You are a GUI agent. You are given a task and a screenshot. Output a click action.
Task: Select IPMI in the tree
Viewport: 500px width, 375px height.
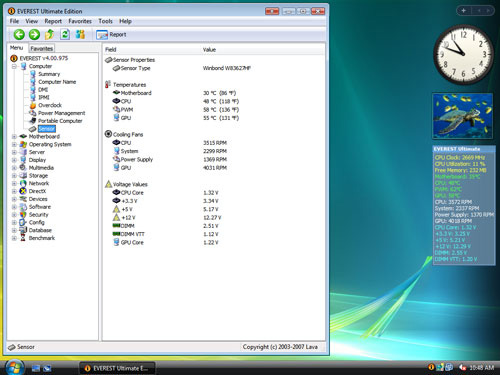tap(44, 97)
